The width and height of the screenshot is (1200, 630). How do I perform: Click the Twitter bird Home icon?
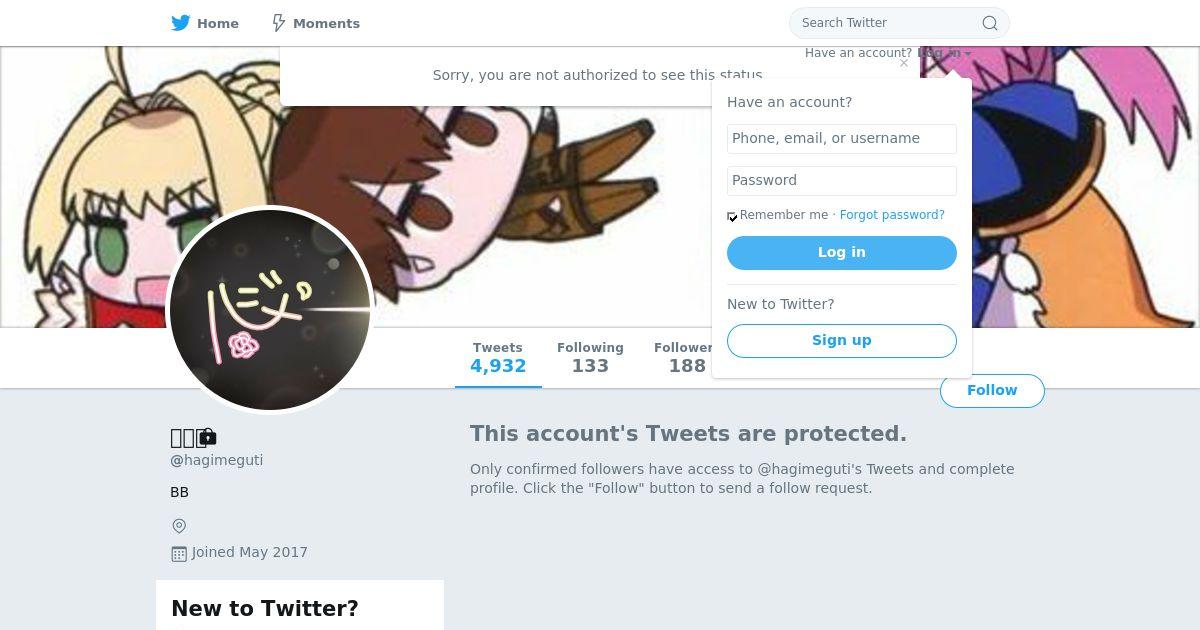(181, 23)
